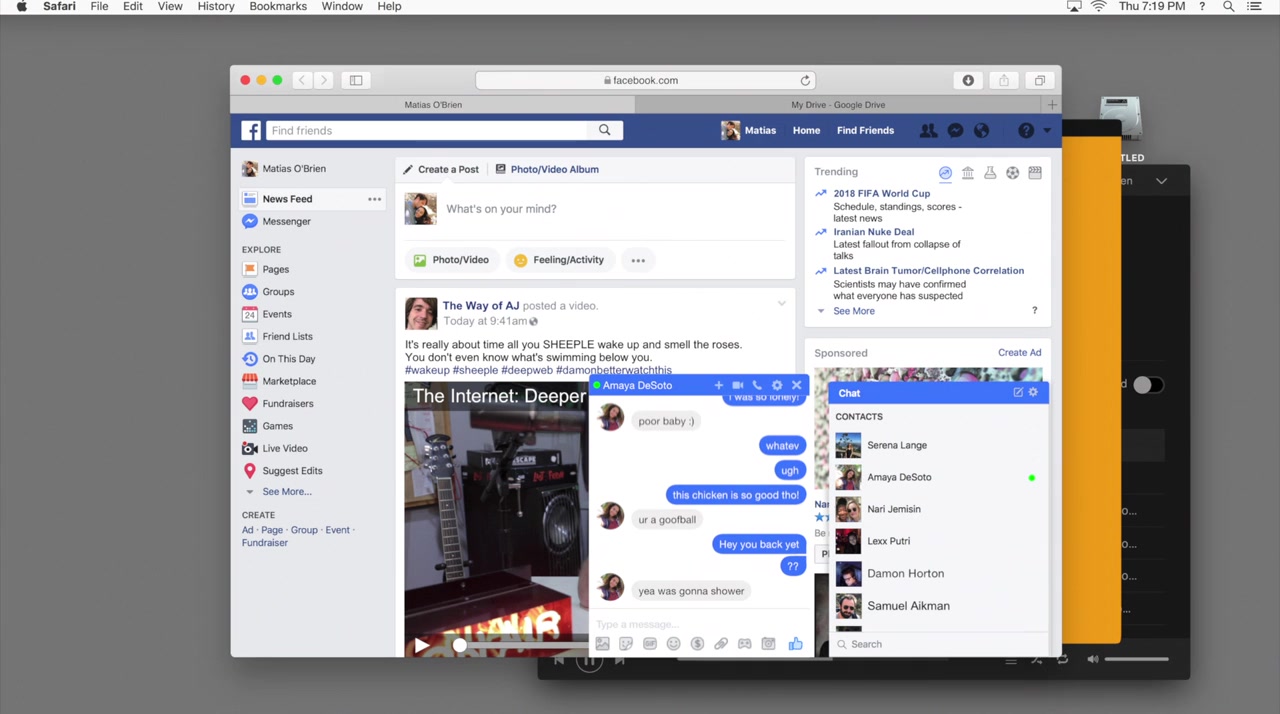Open post options chevron on AJ's post
Viewport: 1280px width, 714px height.
tap(781, 304)
